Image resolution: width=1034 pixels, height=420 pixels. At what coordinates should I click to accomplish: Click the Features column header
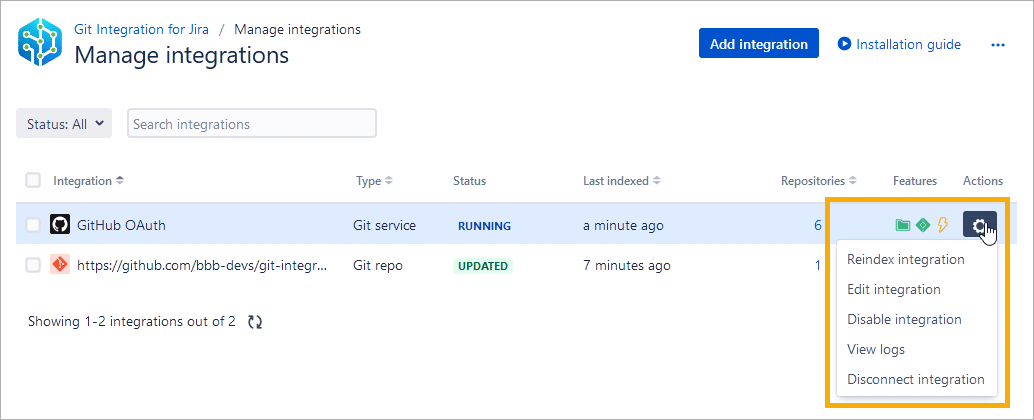(915, 181)
